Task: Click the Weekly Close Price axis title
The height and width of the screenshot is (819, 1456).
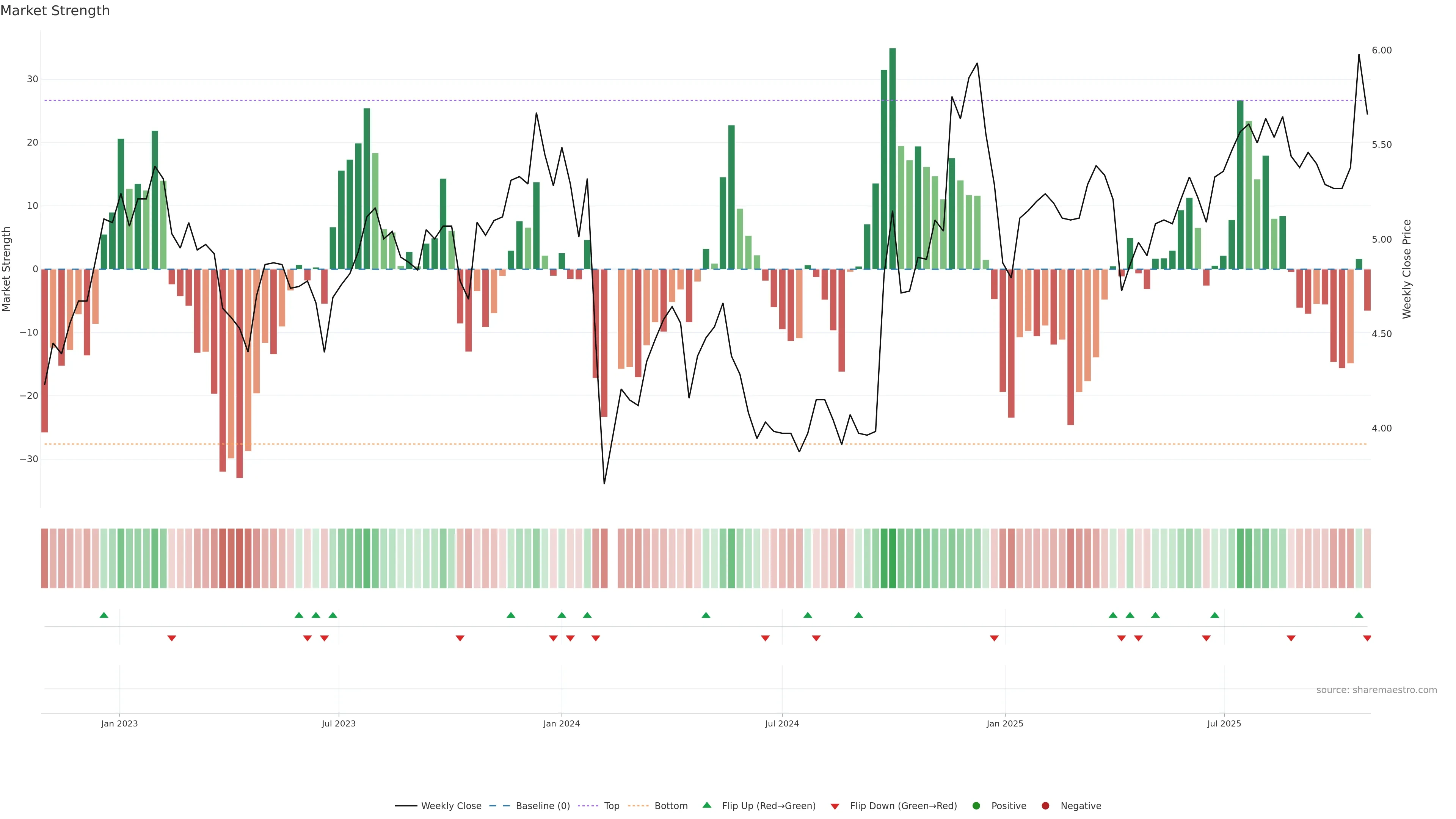Action: pyautogui.click(x=1407, y=269)
